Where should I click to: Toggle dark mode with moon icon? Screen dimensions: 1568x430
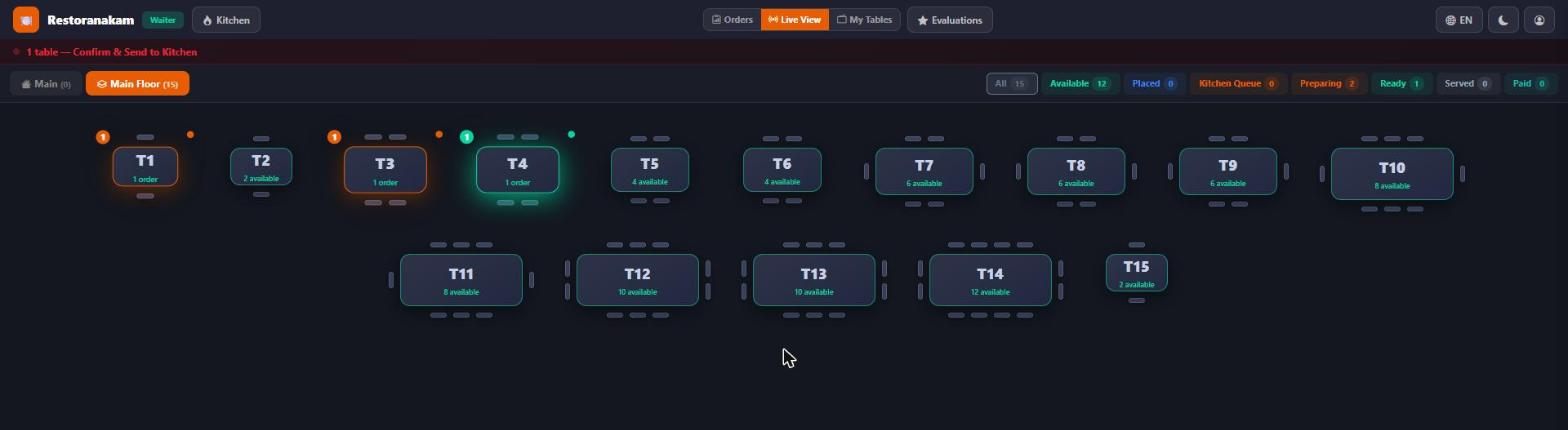pos(1503,20)
